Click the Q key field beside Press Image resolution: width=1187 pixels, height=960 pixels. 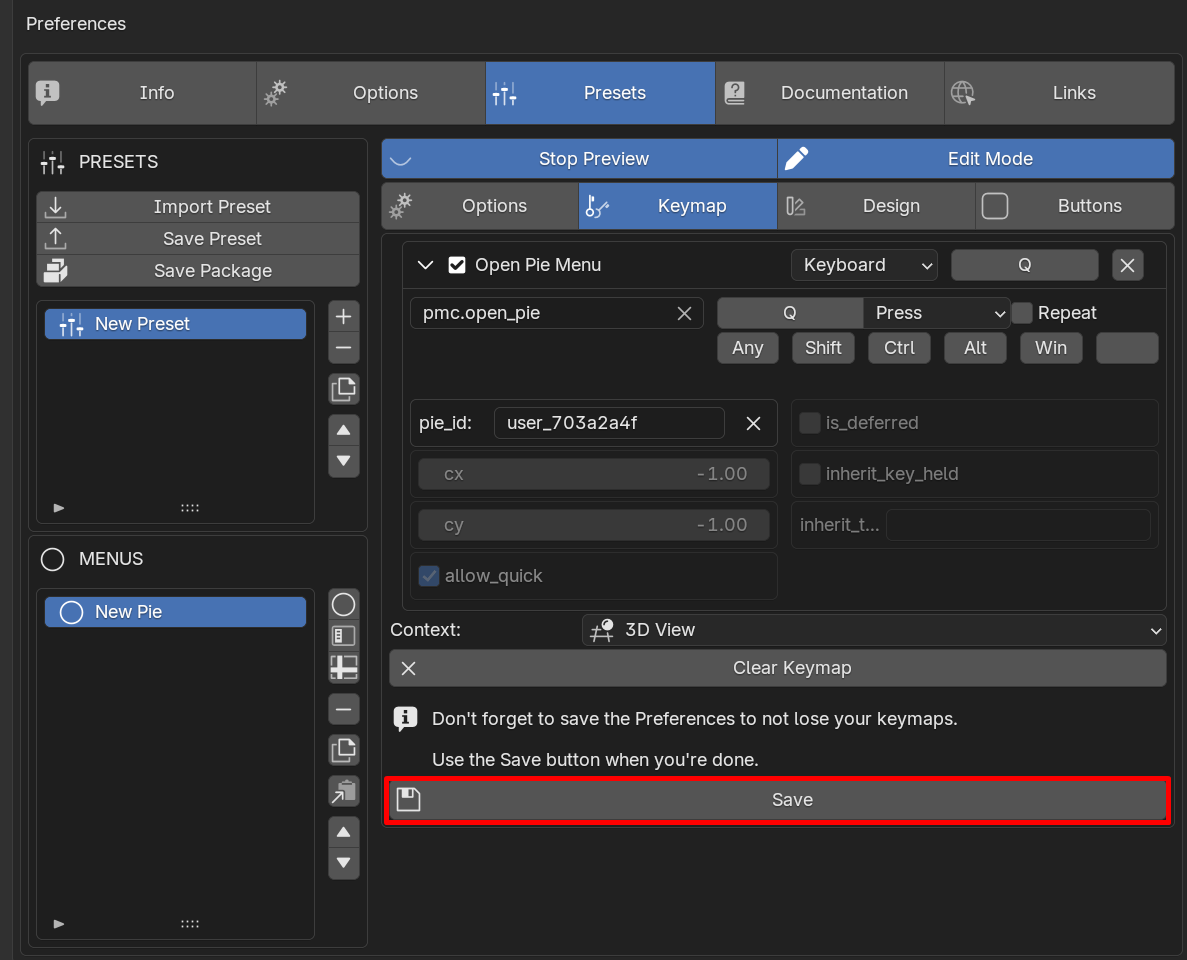[x=790, y=313]
